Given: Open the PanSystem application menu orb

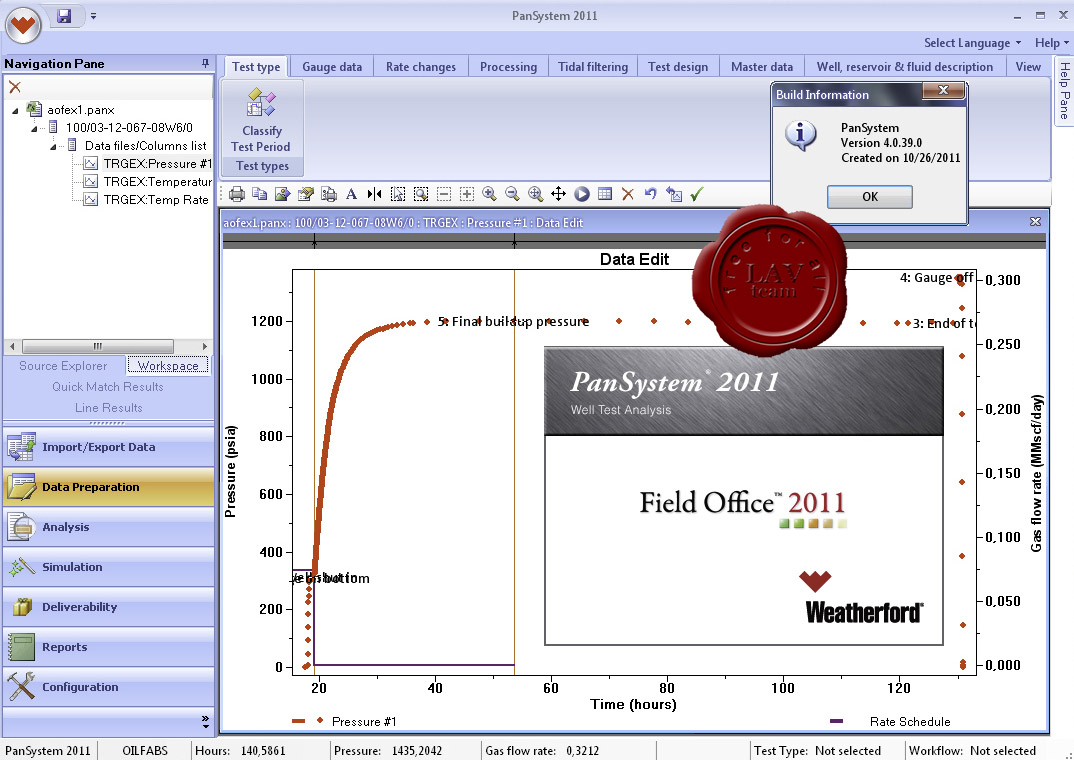Looking at the screenshot, I should point(23,25).
